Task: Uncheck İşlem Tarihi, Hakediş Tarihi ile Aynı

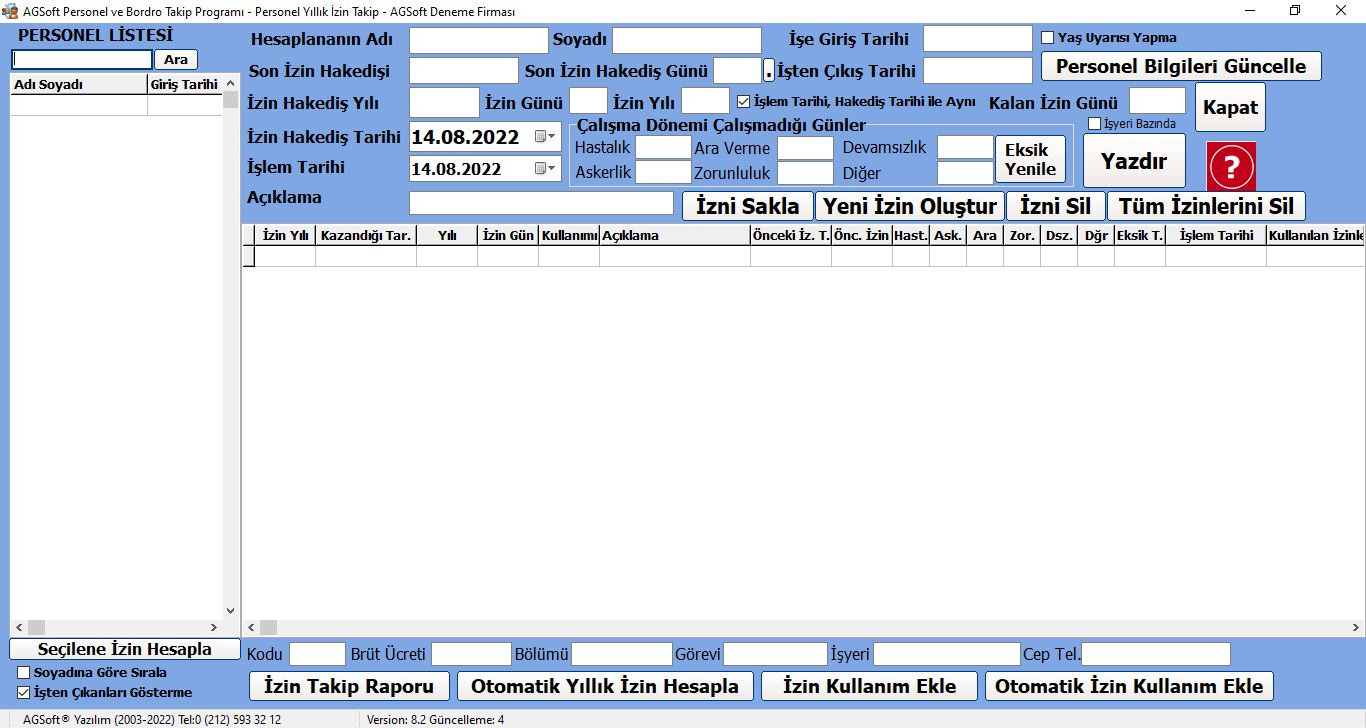Action: pyautogui.click(x=743, y=101)
